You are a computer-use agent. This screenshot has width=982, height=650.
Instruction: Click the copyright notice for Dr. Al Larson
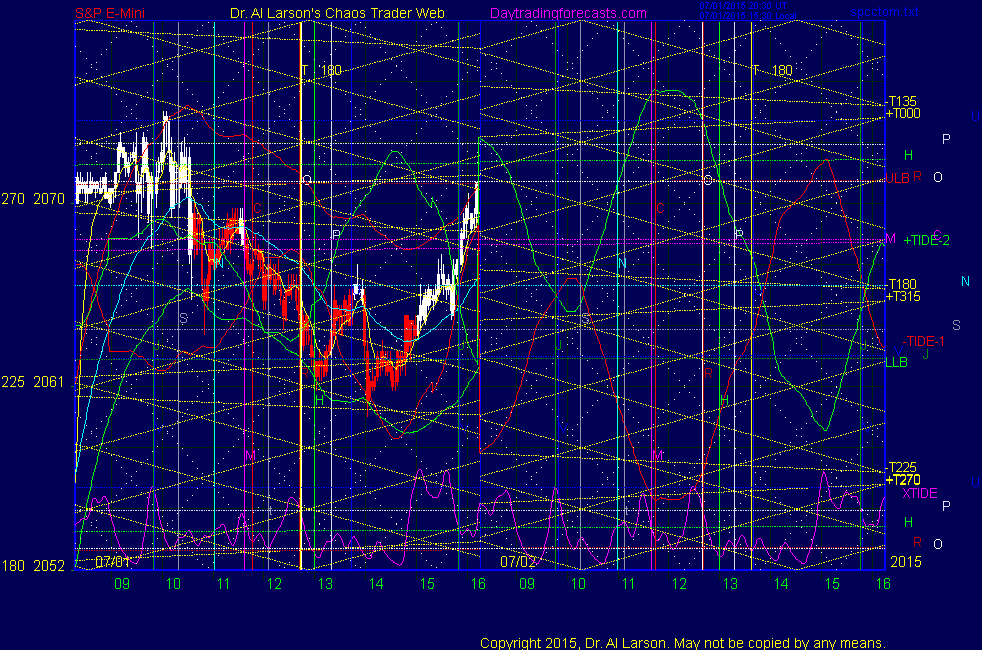point(683,643)
